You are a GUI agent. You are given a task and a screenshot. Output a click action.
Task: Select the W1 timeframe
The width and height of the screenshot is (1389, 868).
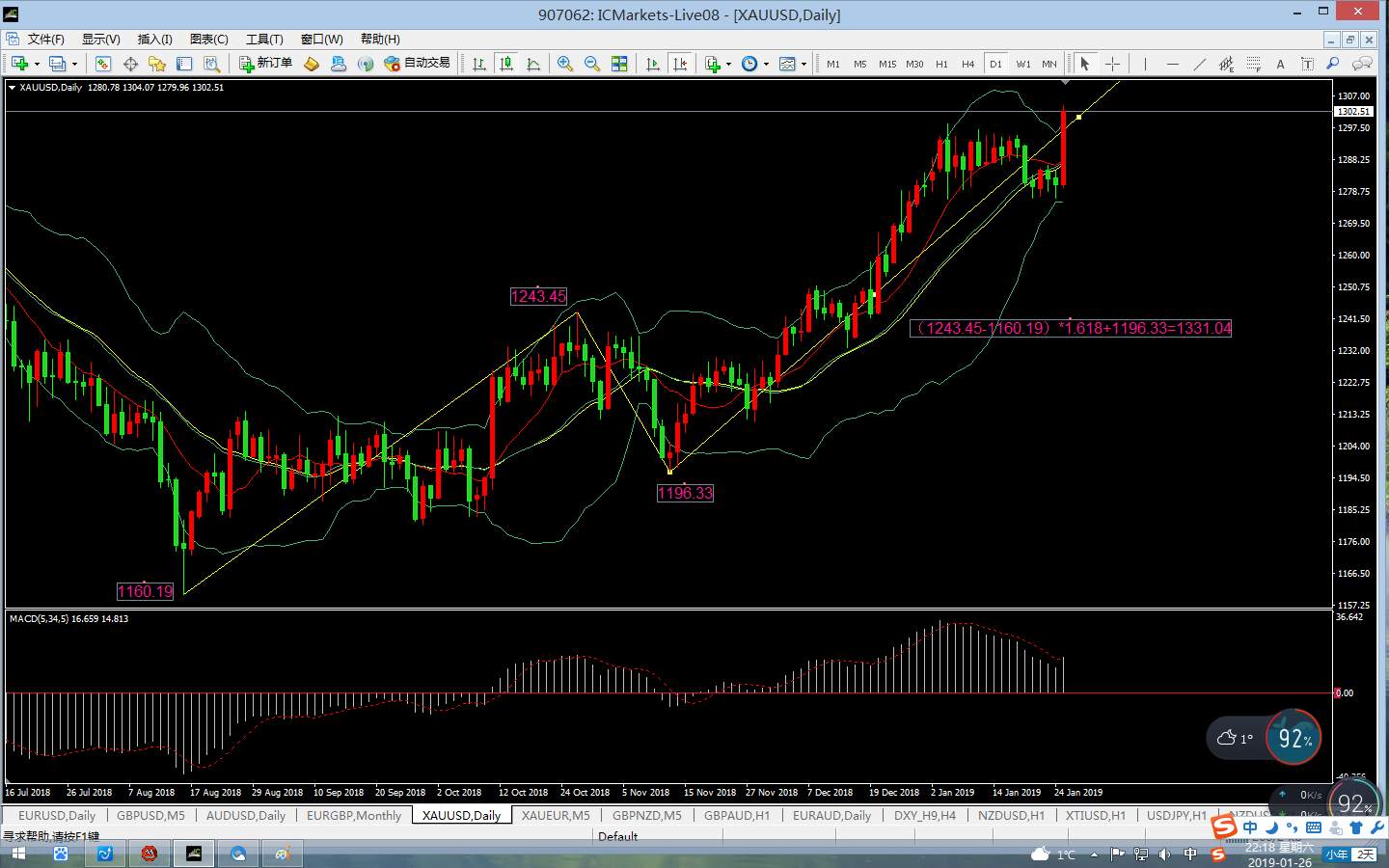[1023, 64]
